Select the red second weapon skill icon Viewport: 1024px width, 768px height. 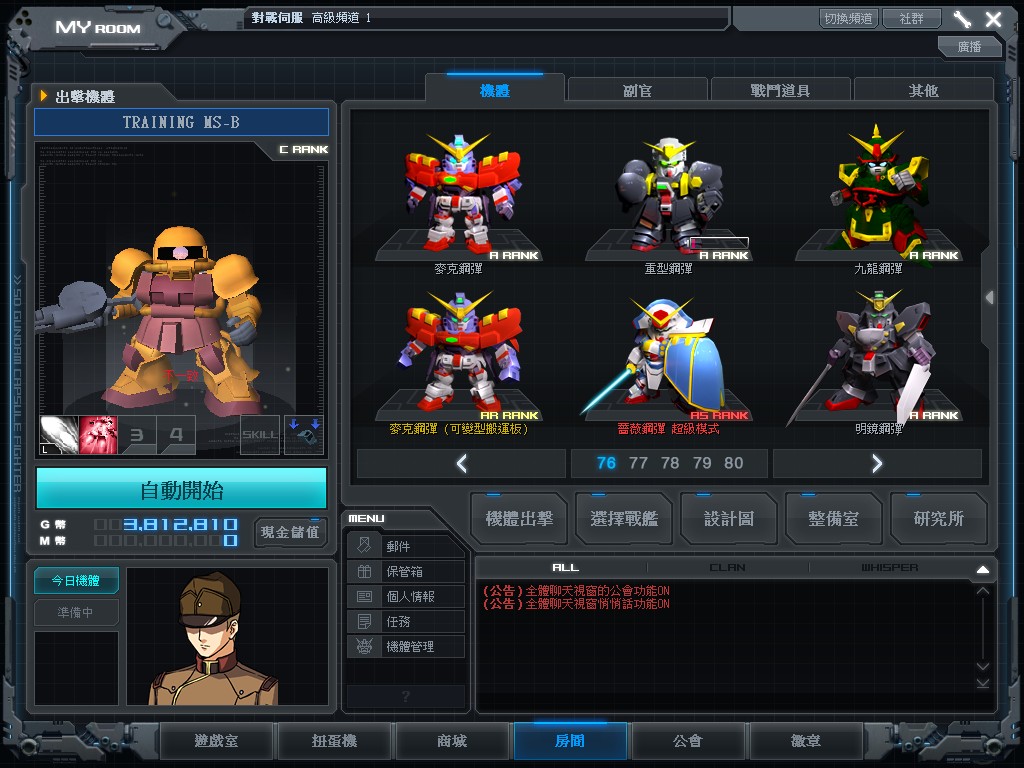click(98, 435)
